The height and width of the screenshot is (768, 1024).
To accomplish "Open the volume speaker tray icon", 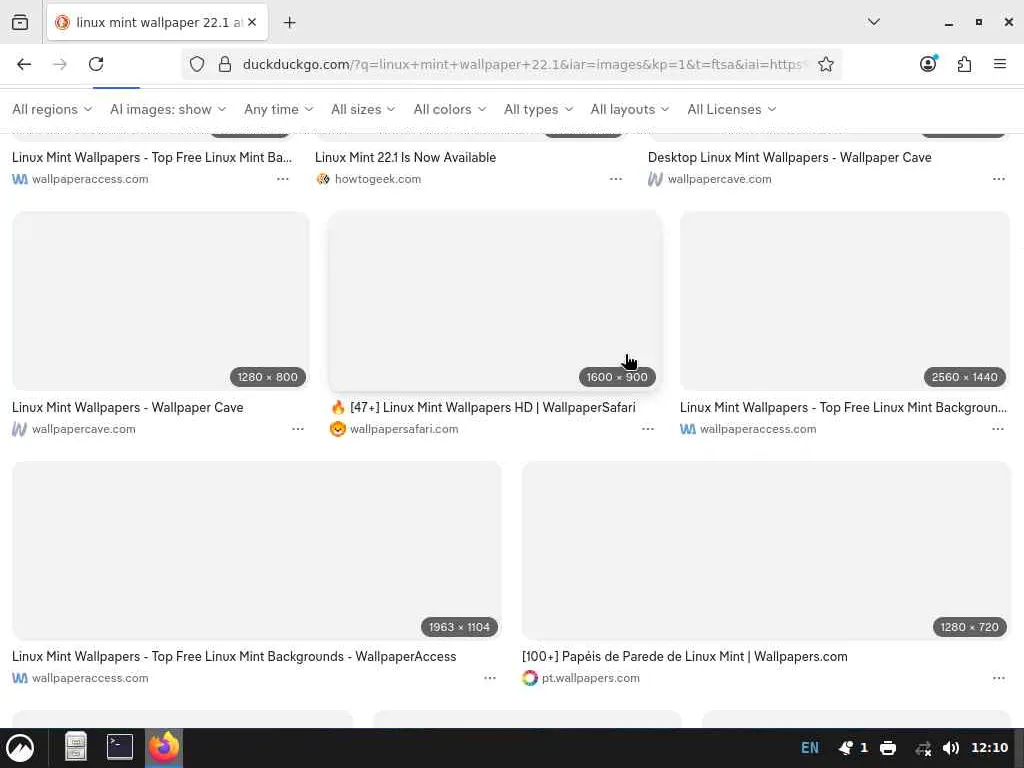I will [x=951, y=748].
